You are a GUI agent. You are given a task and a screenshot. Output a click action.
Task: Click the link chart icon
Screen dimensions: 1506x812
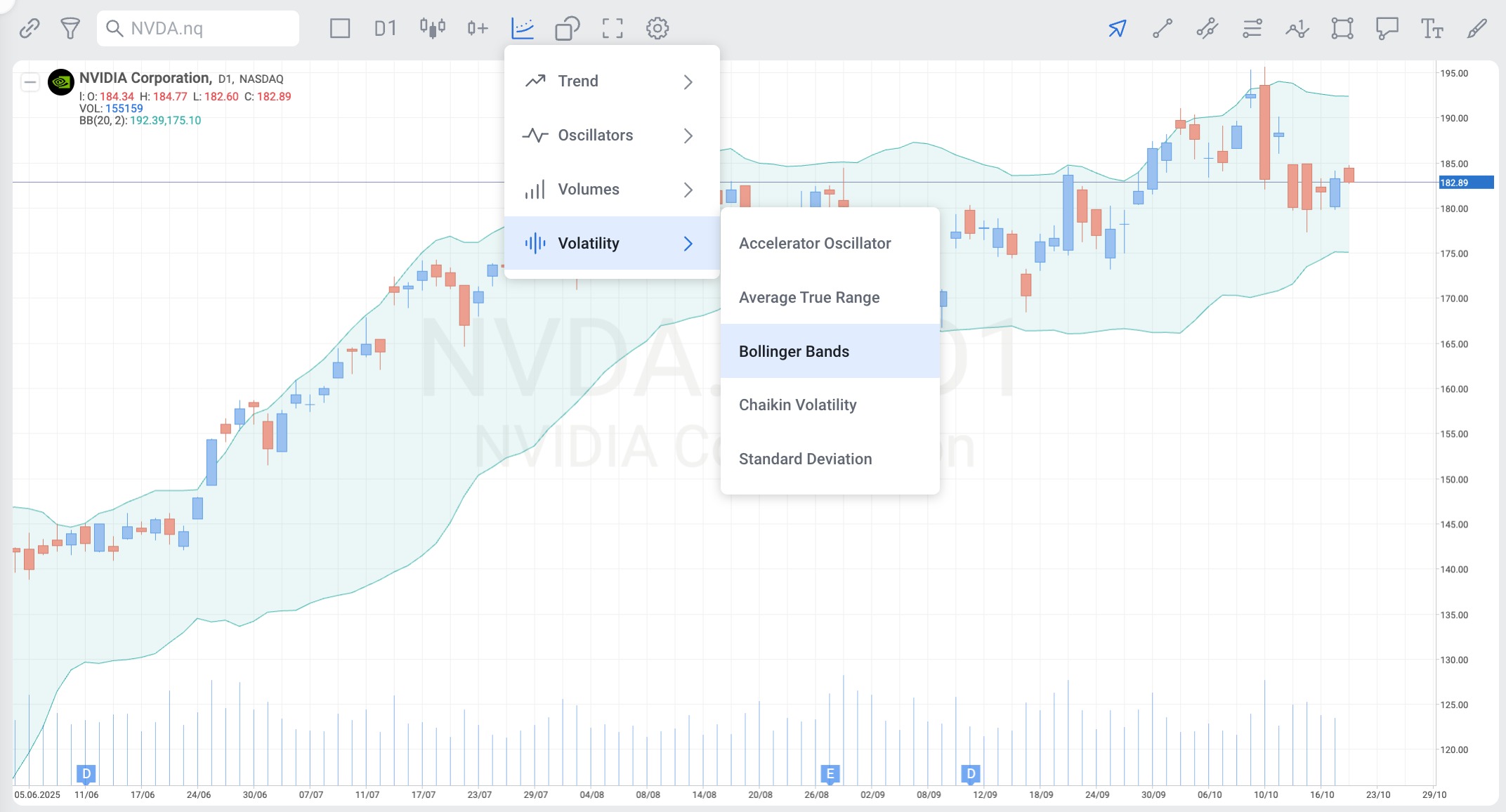[x=29, y=28]
